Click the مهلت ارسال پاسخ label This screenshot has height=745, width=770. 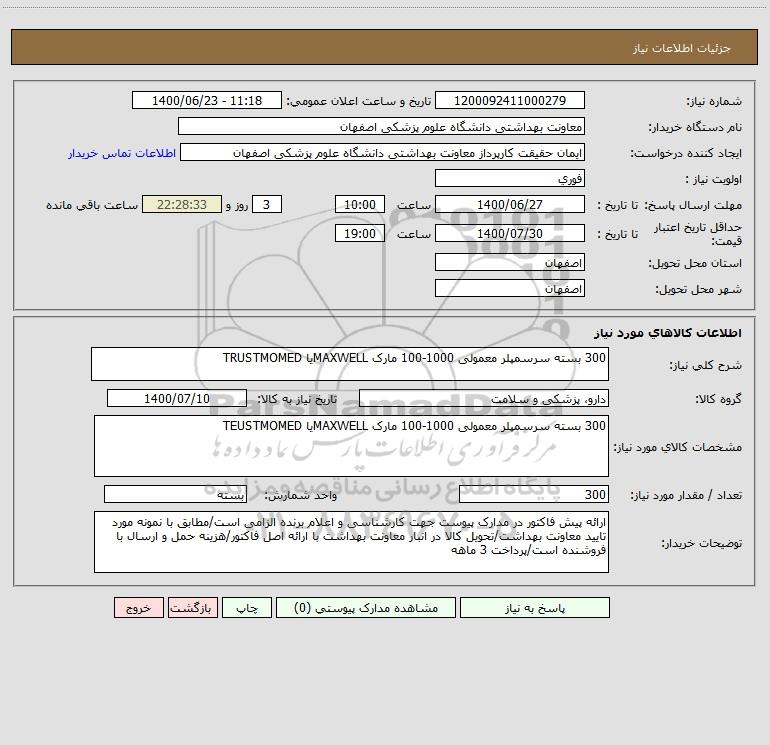(x=691, y=205)
